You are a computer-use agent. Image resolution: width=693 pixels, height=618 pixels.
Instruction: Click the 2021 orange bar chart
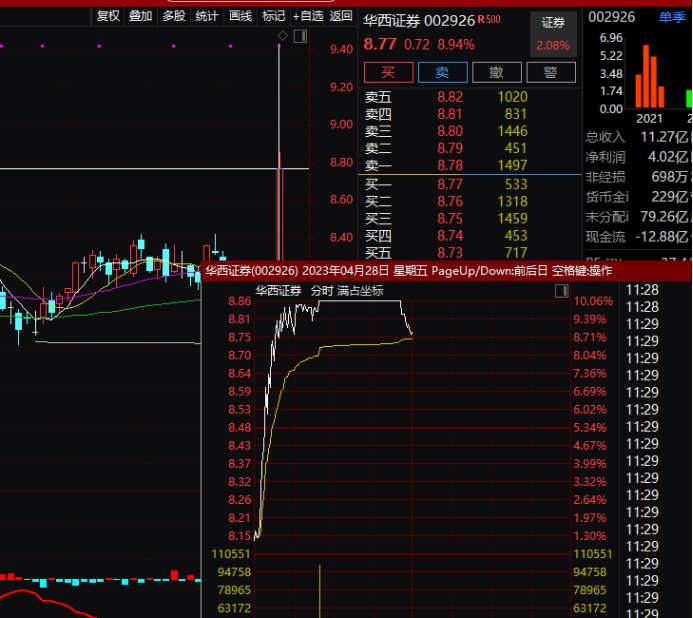(650, 76)
